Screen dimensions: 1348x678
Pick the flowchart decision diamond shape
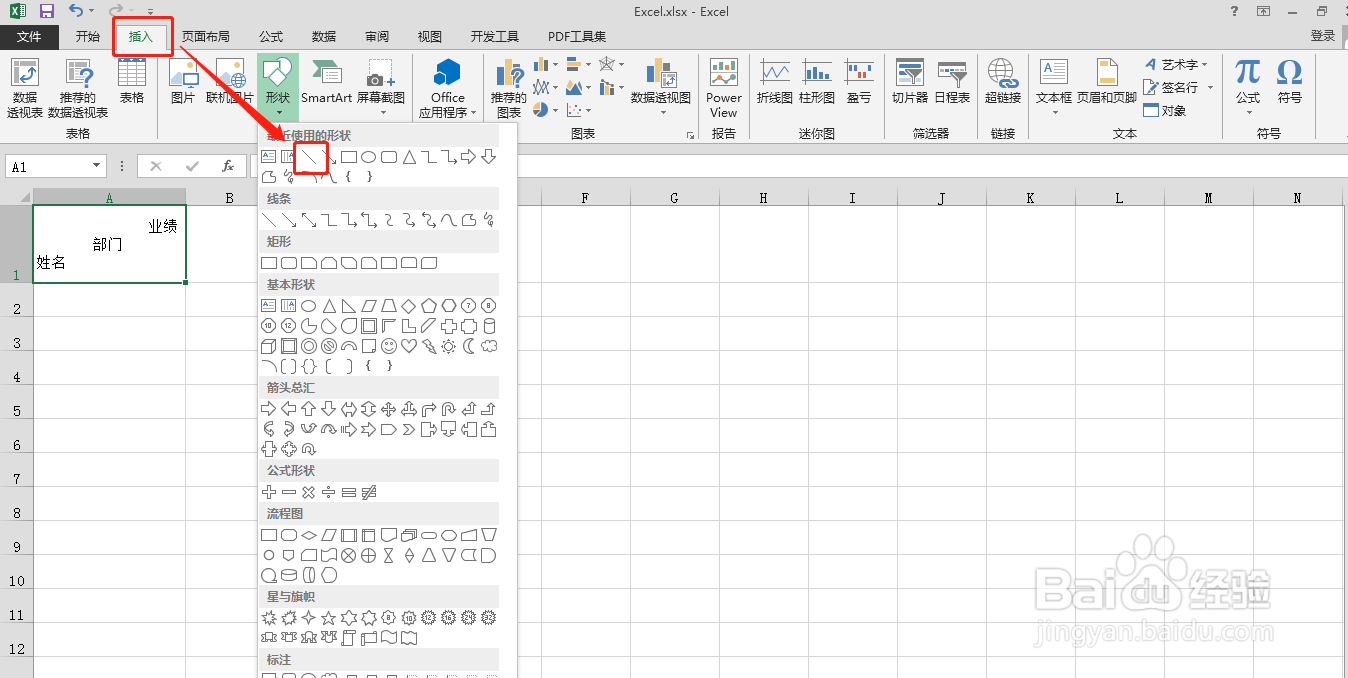click(308, 535)
